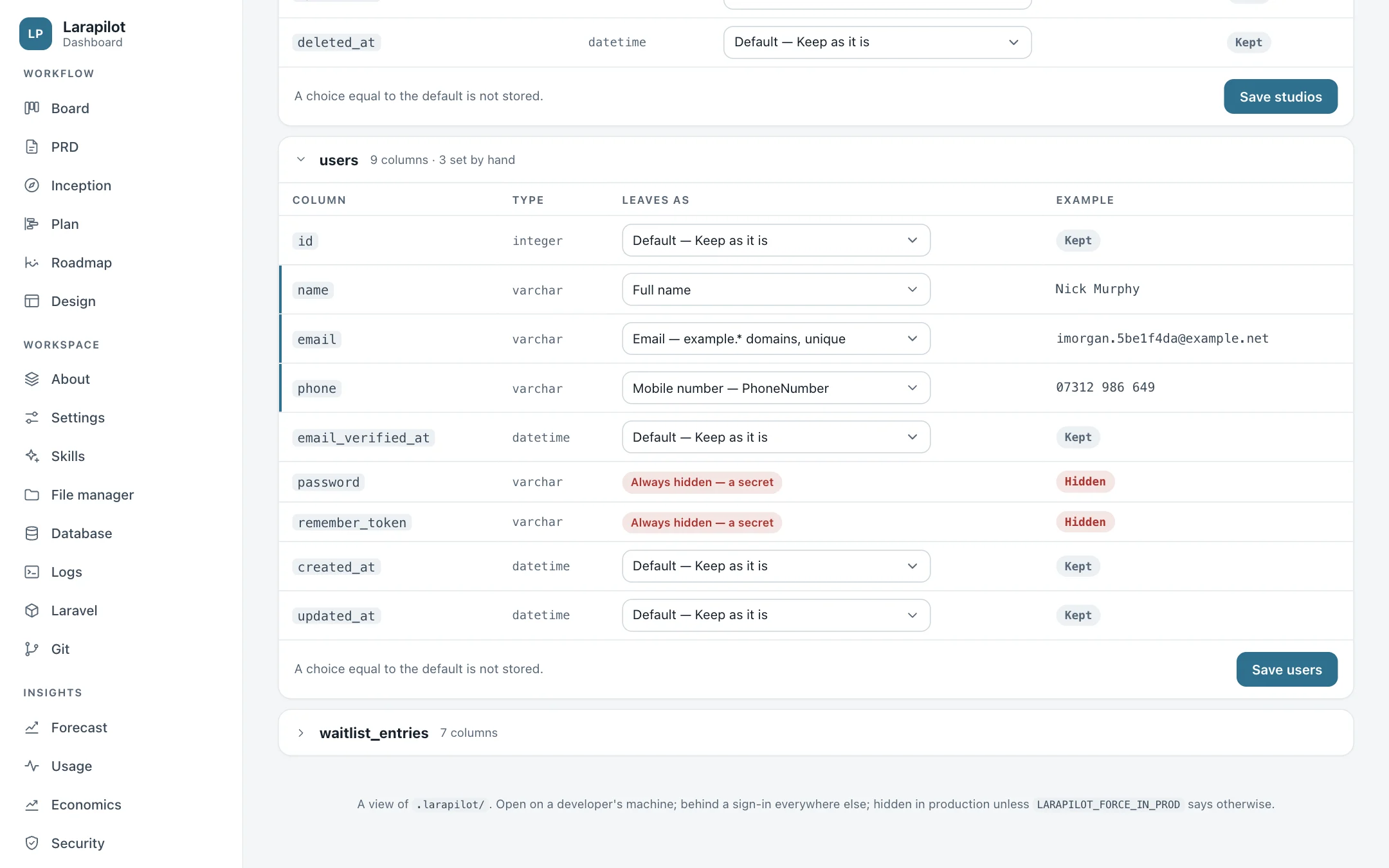
Task: Open the deleted_at leaves-as dropdown
Action: coord(877,42)
